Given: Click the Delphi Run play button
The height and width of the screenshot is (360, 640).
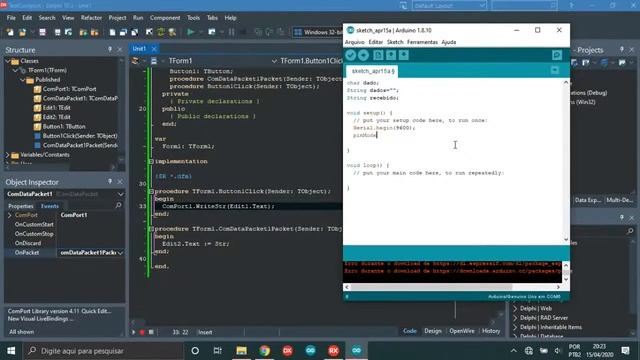Looking at the screenshot, I should (x=191, y=32).
